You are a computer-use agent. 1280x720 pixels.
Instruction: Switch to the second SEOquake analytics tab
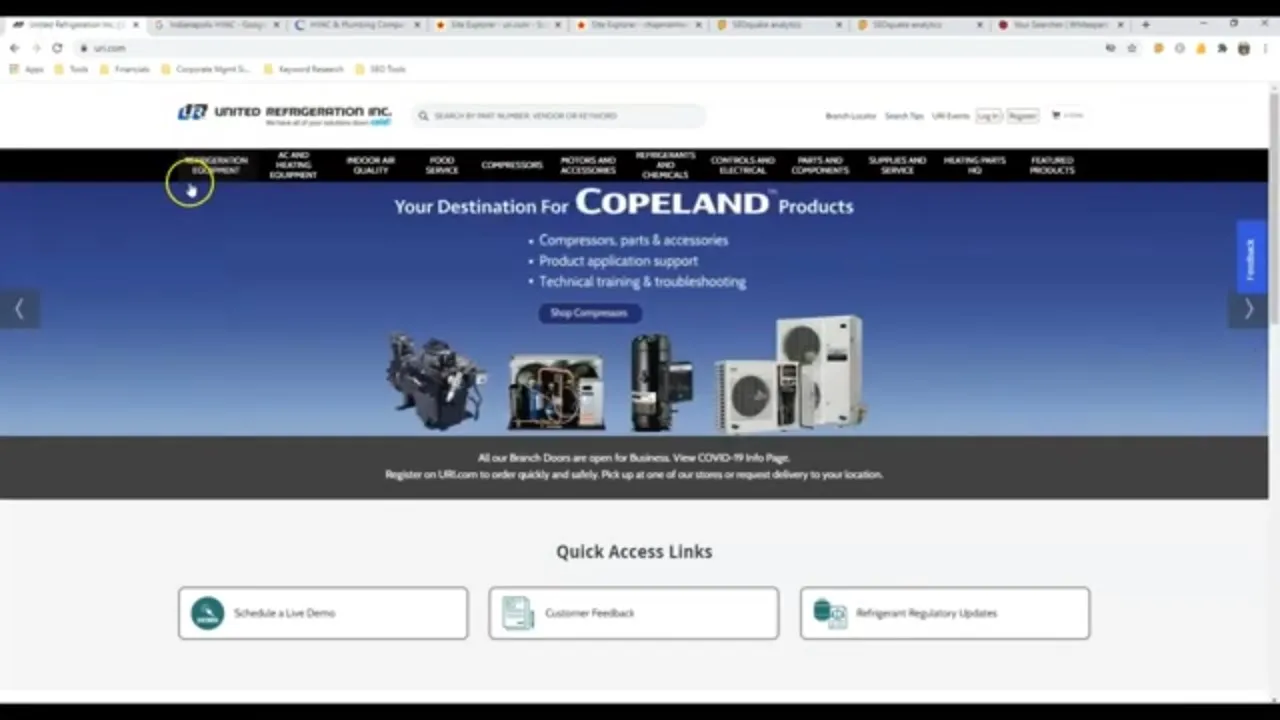coord(918,24)
